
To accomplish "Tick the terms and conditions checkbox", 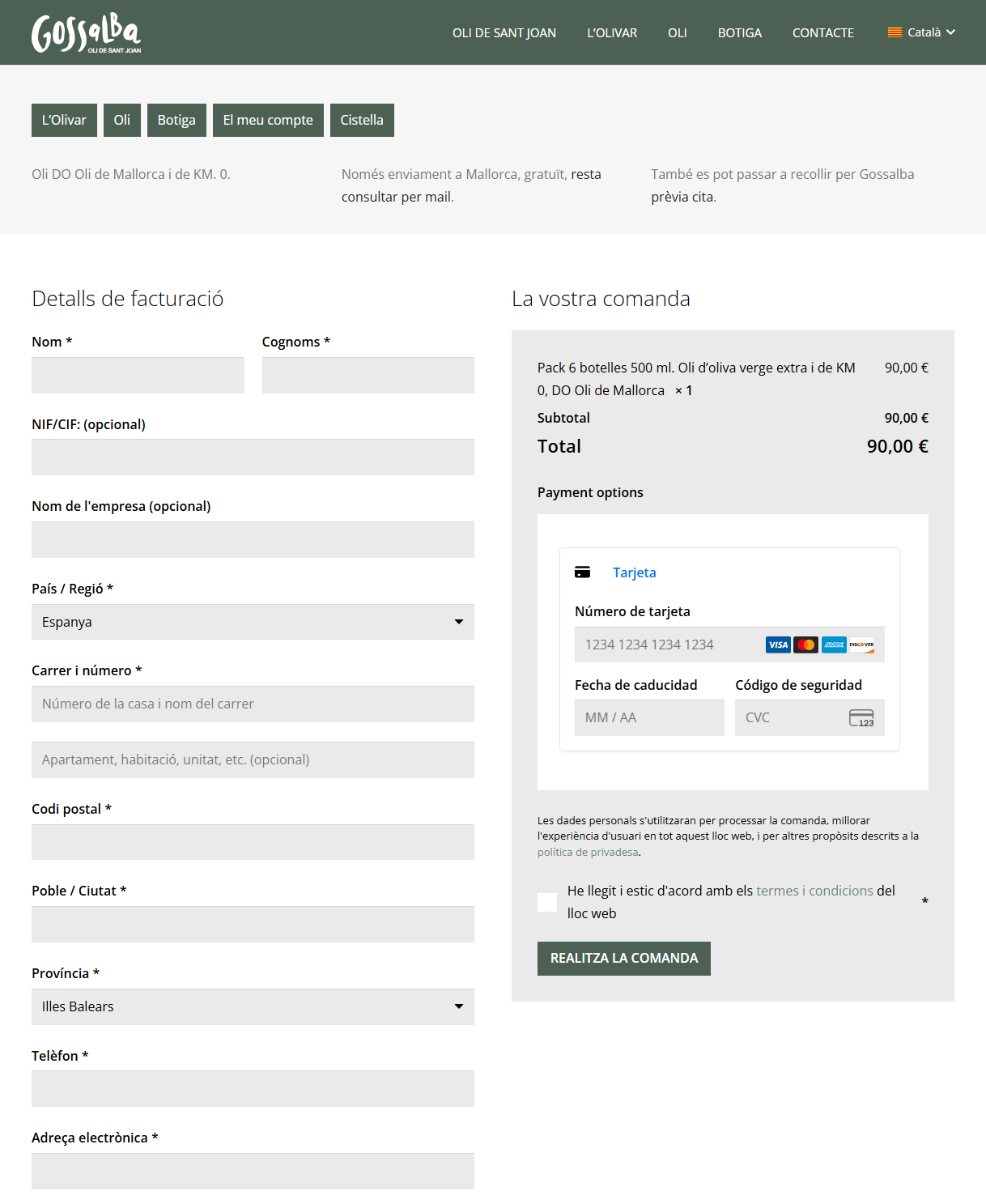I will point(547,902).
